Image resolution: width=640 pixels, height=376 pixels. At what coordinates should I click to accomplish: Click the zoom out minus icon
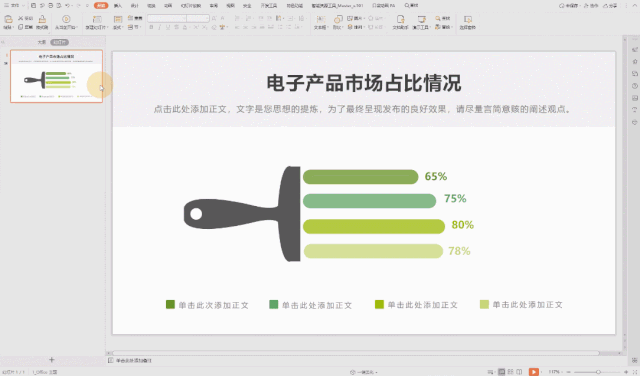click(x=568, y=372)
